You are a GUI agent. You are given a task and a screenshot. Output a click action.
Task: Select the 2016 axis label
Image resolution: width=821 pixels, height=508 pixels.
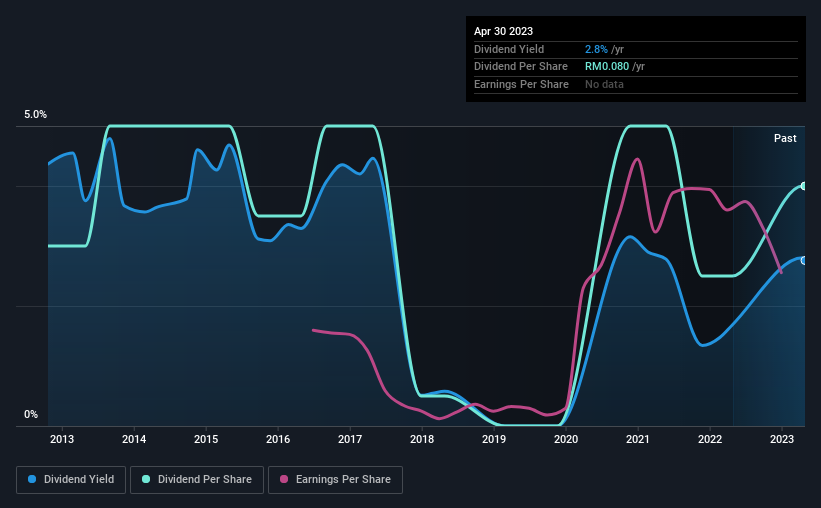point(278,439)
